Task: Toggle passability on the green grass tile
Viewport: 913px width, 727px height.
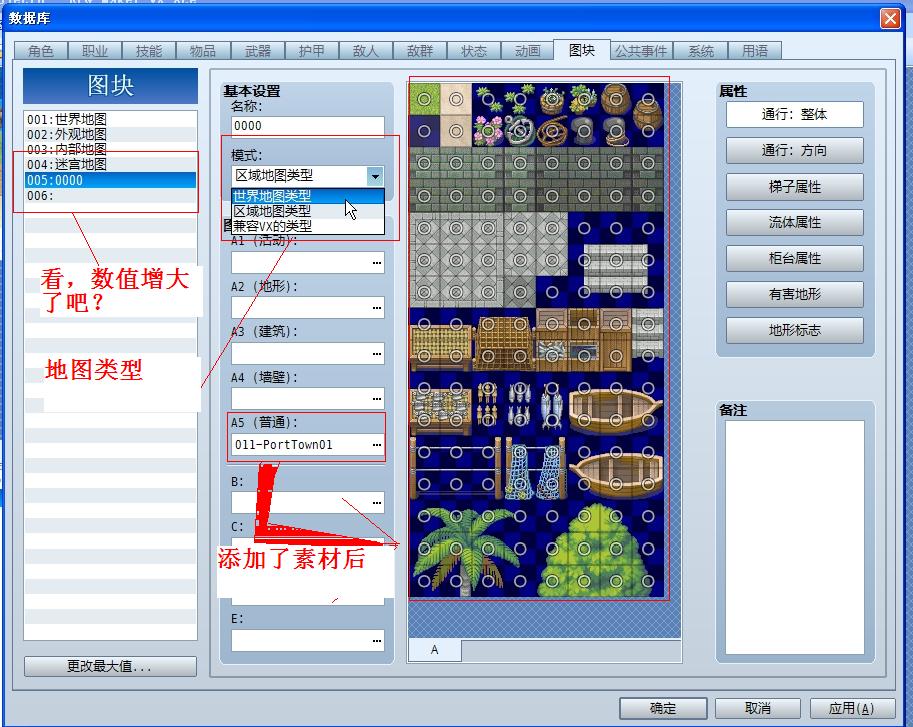Action: click(424, 99)
